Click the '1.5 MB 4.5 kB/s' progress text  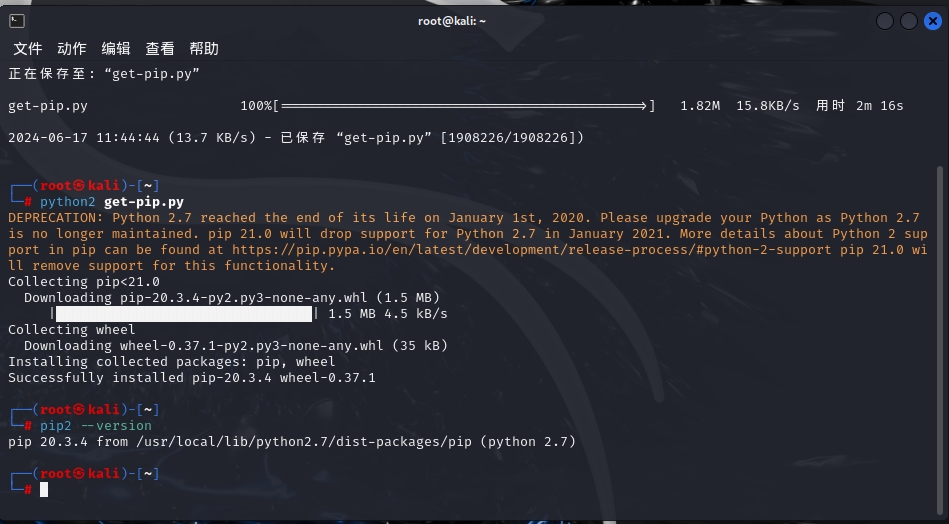tap(388, 314)
